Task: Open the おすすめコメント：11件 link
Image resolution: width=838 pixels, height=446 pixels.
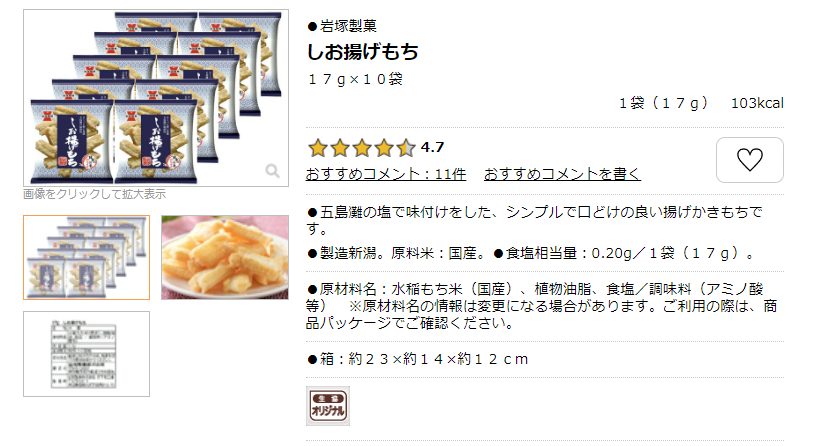Action: coord(386,174)
